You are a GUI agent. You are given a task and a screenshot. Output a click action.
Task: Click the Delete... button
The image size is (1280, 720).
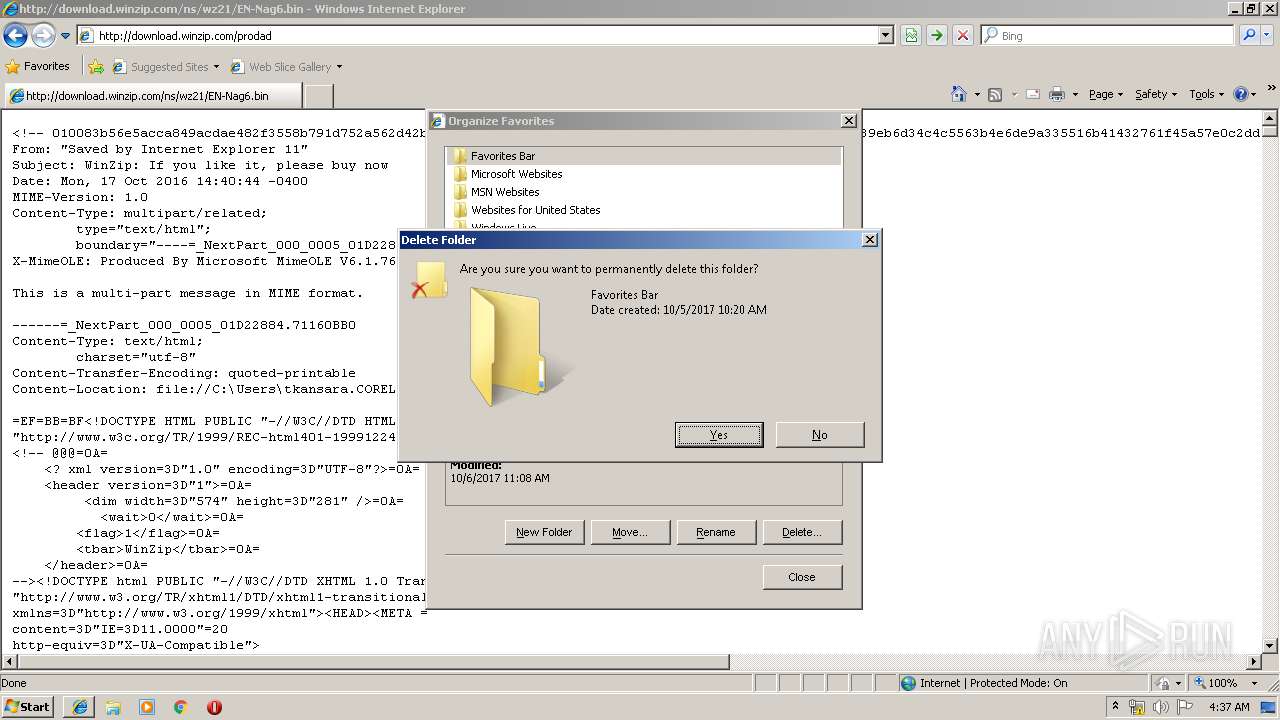coord(802,532)
